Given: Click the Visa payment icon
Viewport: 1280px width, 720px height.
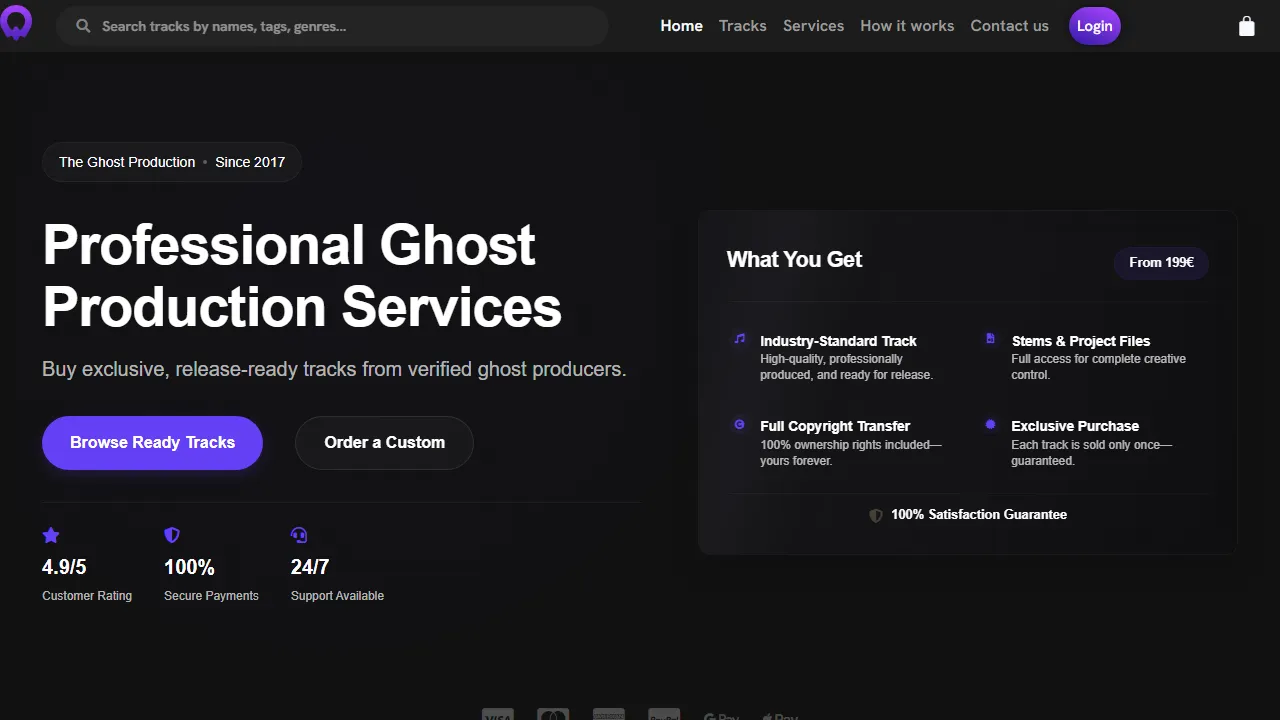Looking at the screenshot, I should 498,714.
